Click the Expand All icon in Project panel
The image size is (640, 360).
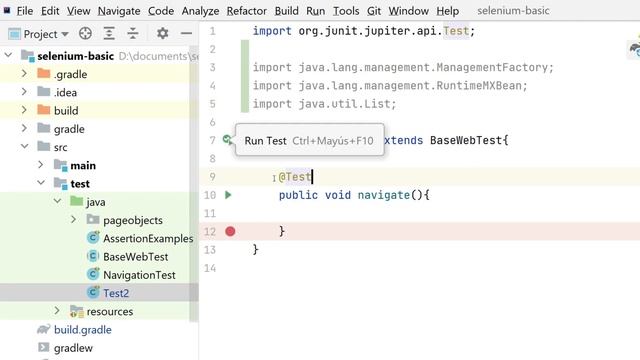109,33
